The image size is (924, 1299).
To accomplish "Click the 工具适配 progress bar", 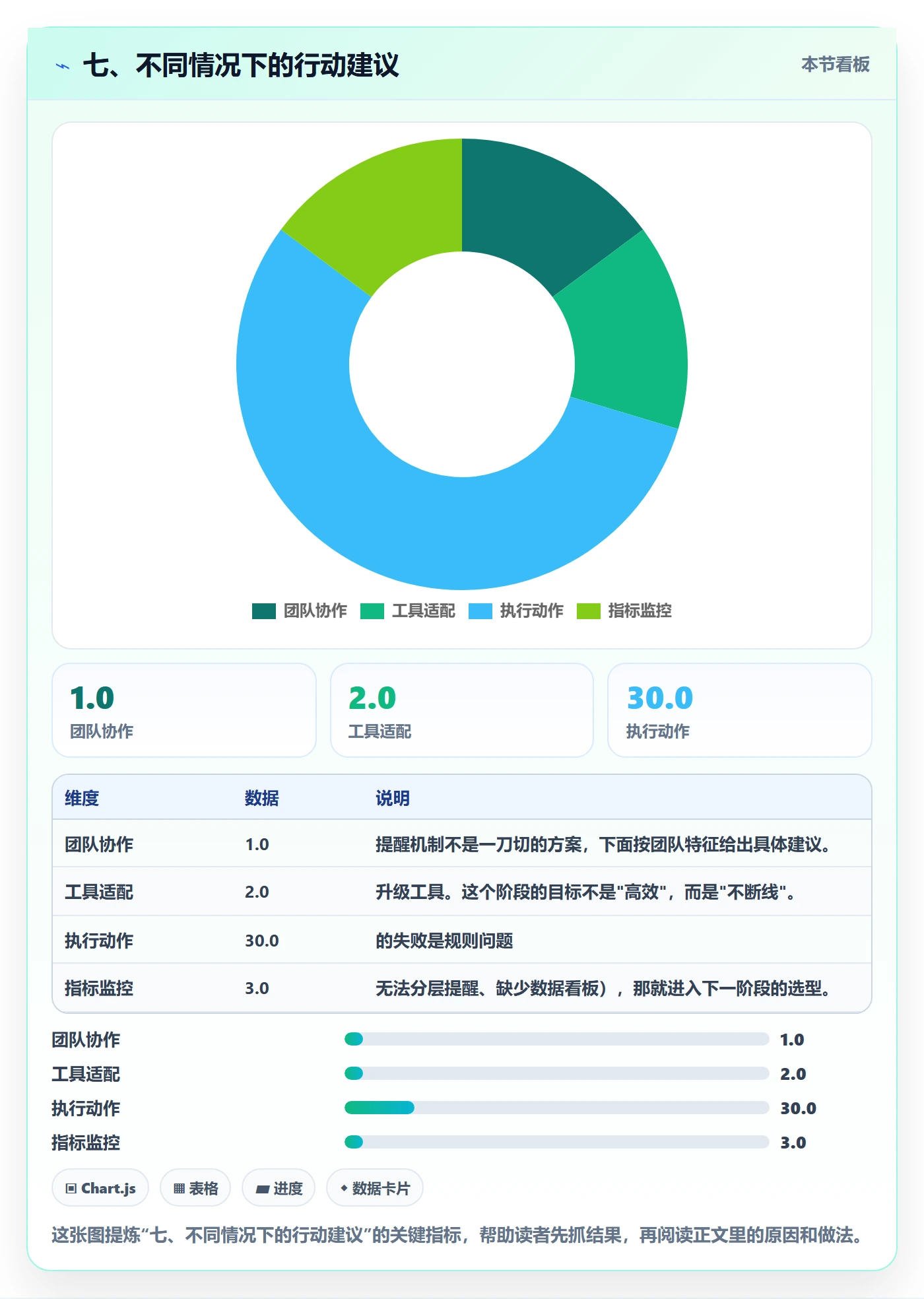I will pyautogui.click(x=556, y=1073).
